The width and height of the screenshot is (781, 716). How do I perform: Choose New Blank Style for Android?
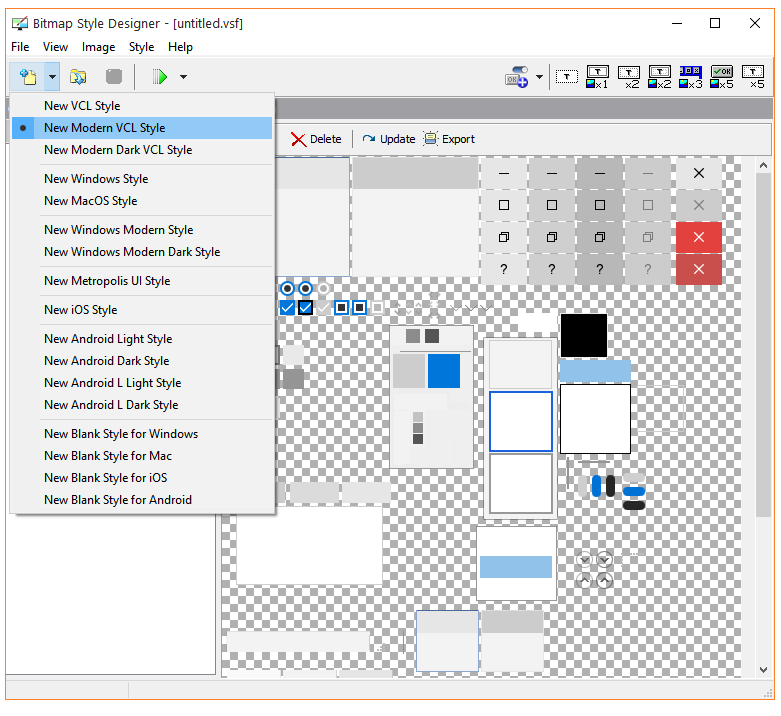coord(142,500)
